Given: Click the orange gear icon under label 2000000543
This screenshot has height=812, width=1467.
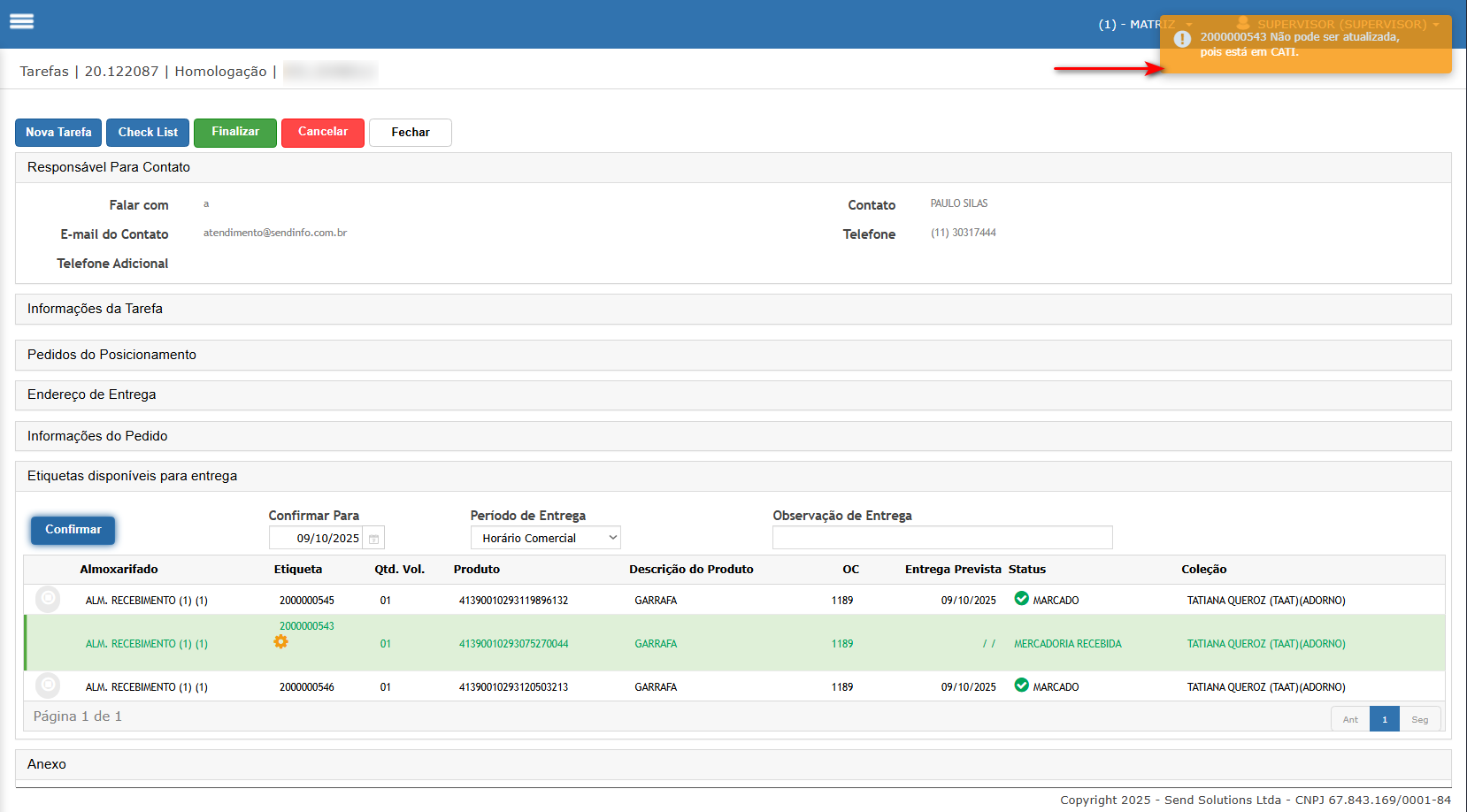Looking at the screenshot, I should tap(280, 642).
